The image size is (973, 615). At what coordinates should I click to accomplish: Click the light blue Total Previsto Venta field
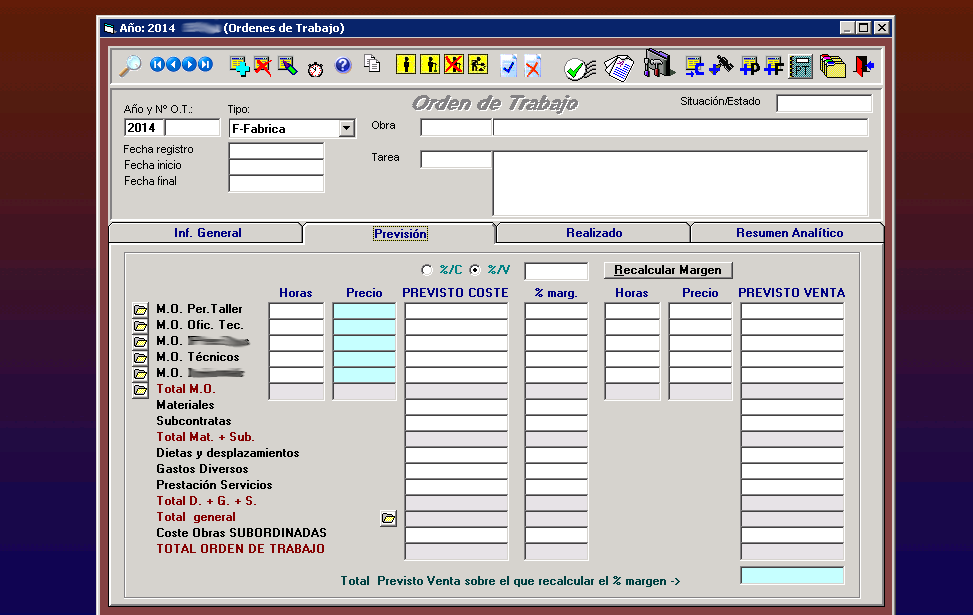[792, 576]
